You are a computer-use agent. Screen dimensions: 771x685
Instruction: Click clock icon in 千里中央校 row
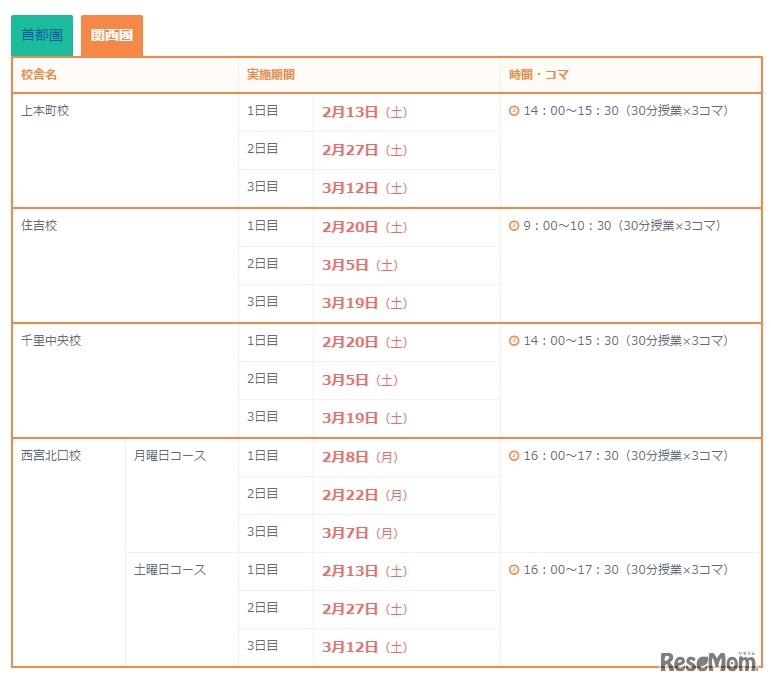coord(514,341)
